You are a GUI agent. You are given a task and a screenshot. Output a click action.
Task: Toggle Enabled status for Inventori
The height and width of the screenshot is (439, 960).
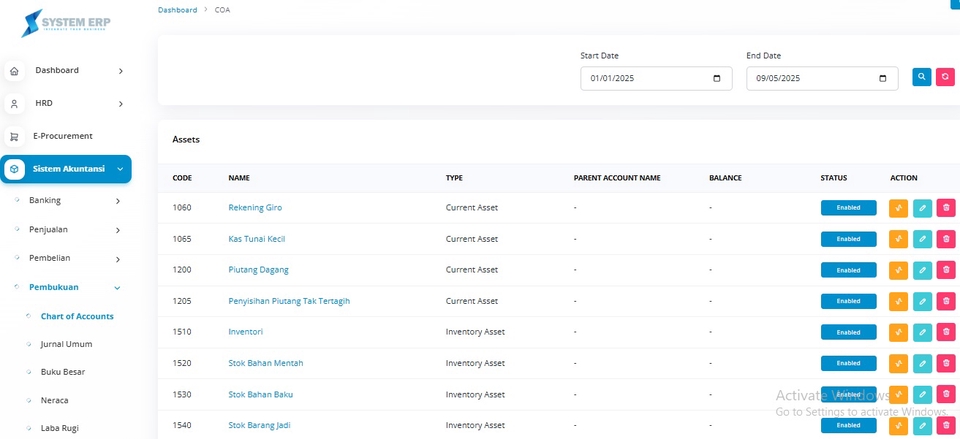click(x=849, y=332)
